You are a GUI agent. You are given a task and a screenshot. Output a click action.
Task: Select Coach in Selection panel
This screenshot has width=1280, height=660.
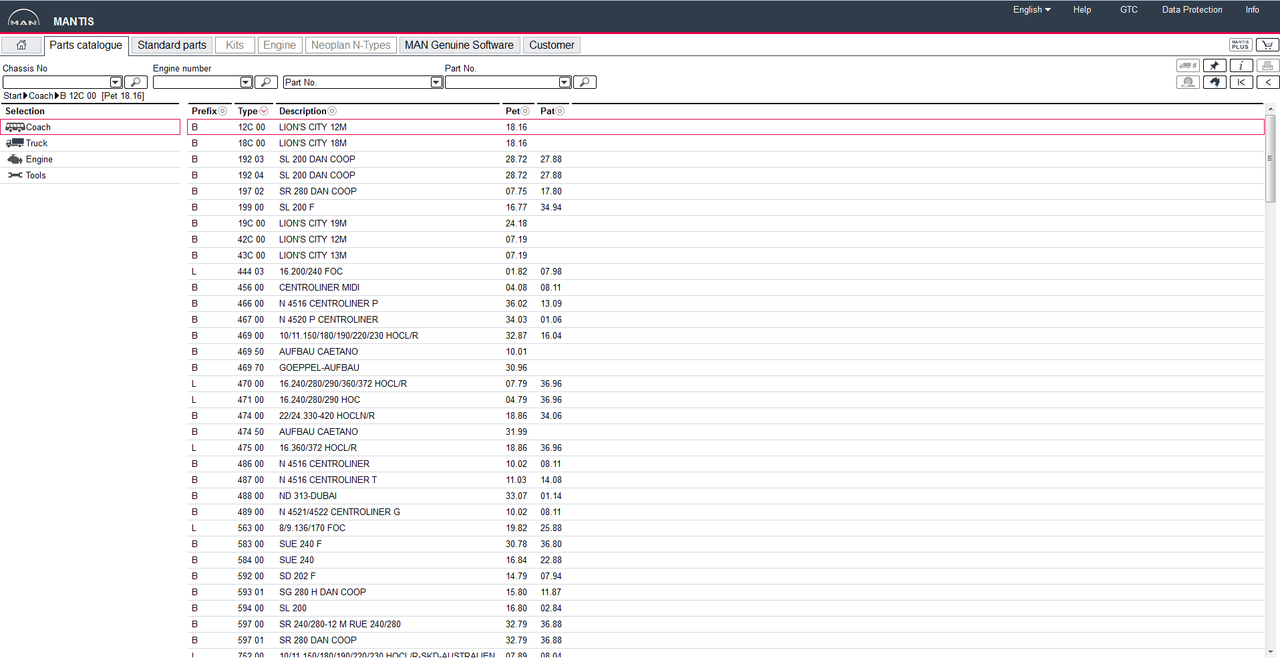(91, 127)
